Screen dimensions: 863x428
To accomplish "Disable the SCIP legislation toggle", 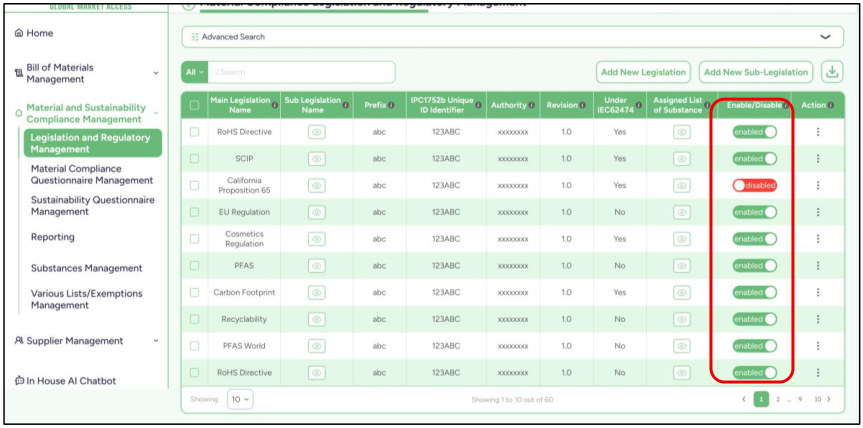I will (x=755, y=158).
